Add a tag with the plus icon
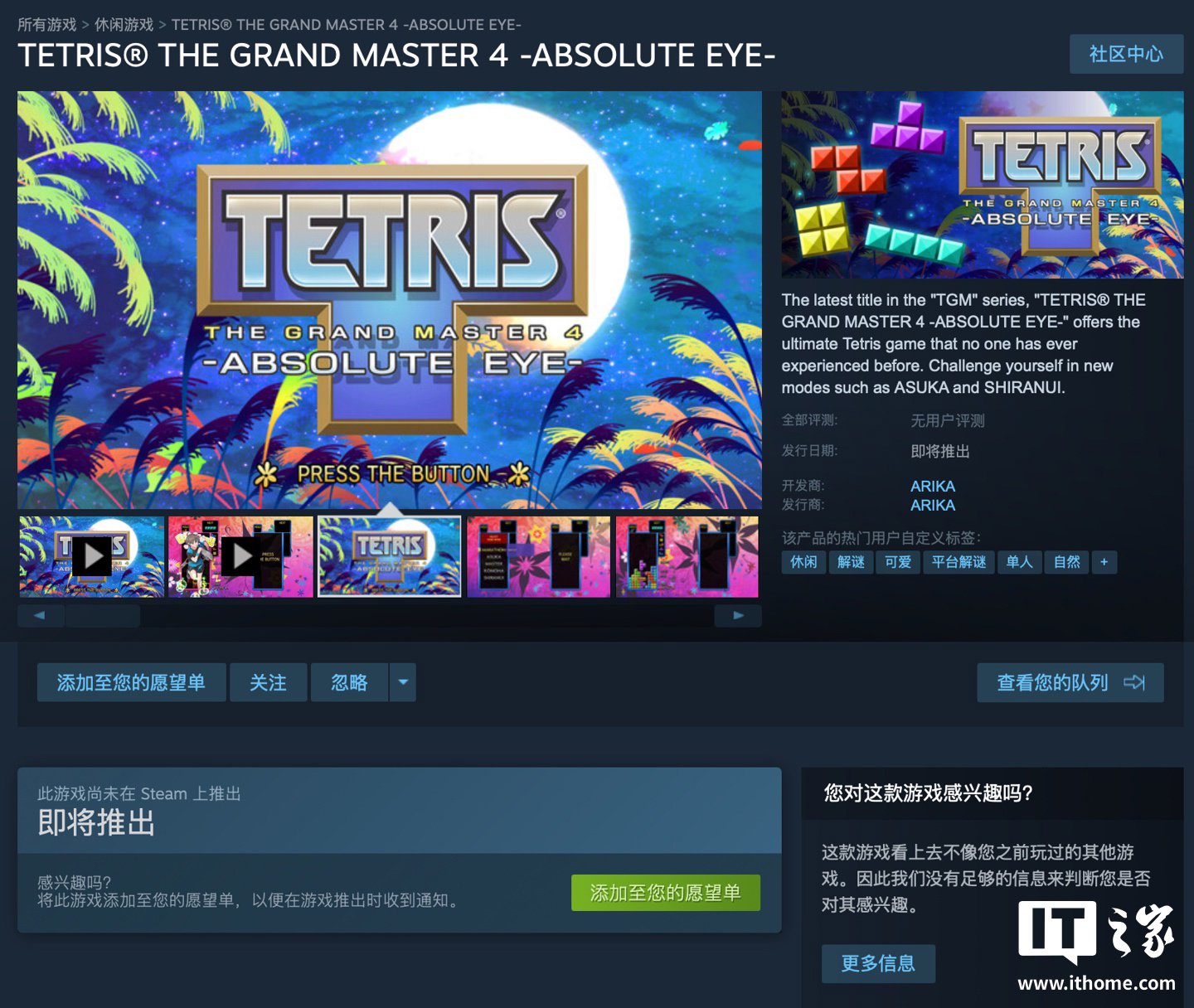This screenshot has height=1008, width=1194. (x=1104, y=562)
